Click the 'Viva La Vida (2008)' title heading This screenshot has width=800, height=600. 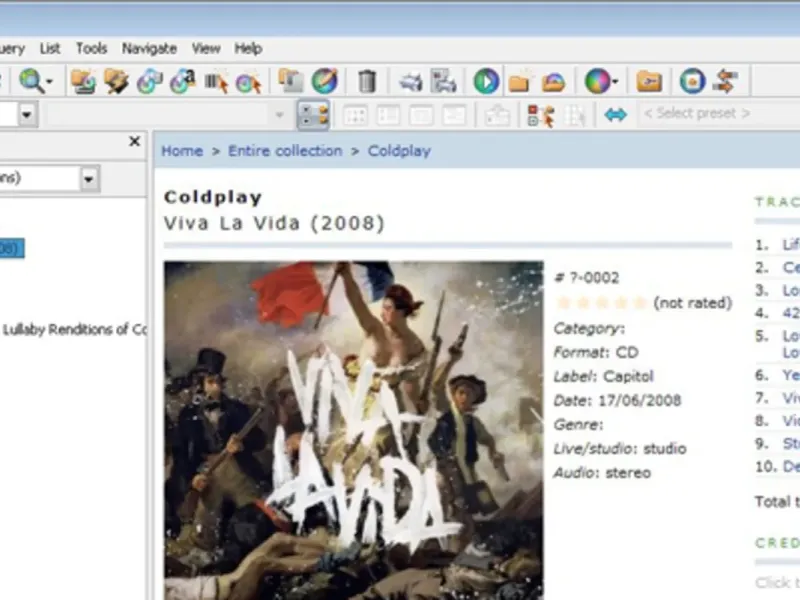pyautogui.click(x=274, y=223)
